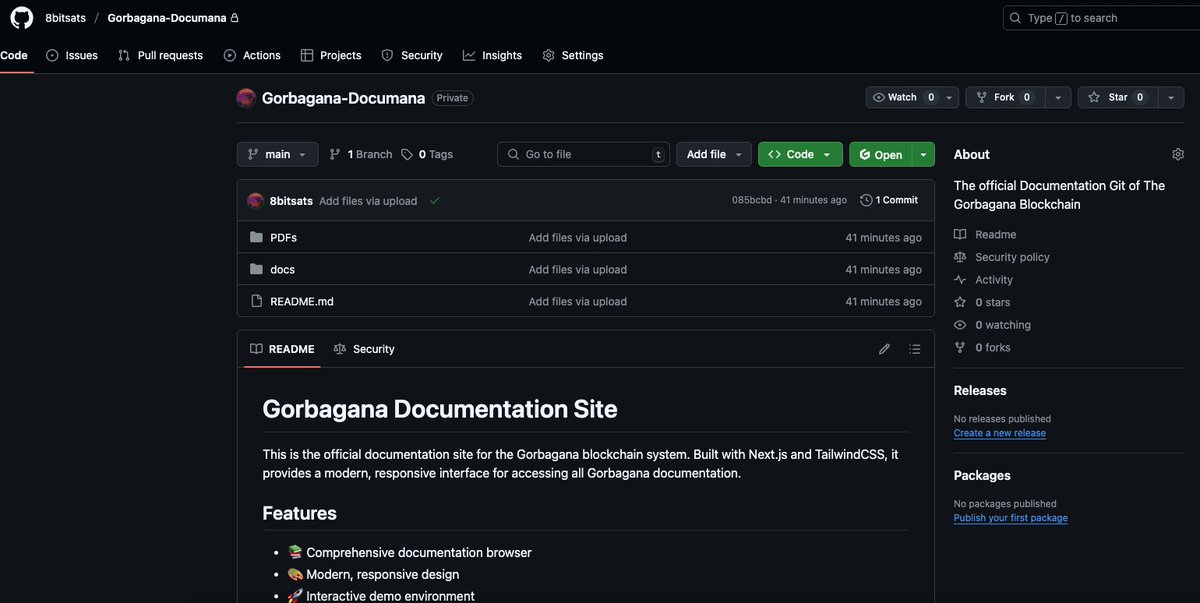Expand the Fork options dropdown arrow
Screen dimensions: 1200x603
coord(1058,97)
